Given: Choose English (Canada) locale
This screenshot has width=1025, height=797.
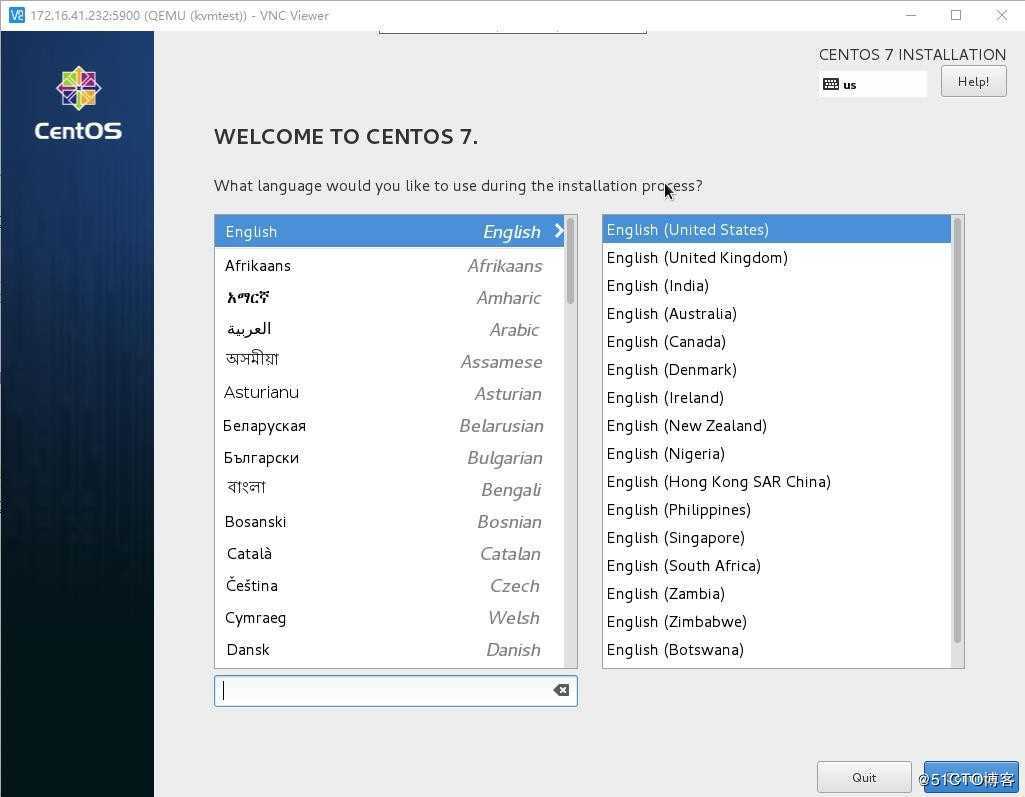Looking at the screenshot, I should click(777, 342).
